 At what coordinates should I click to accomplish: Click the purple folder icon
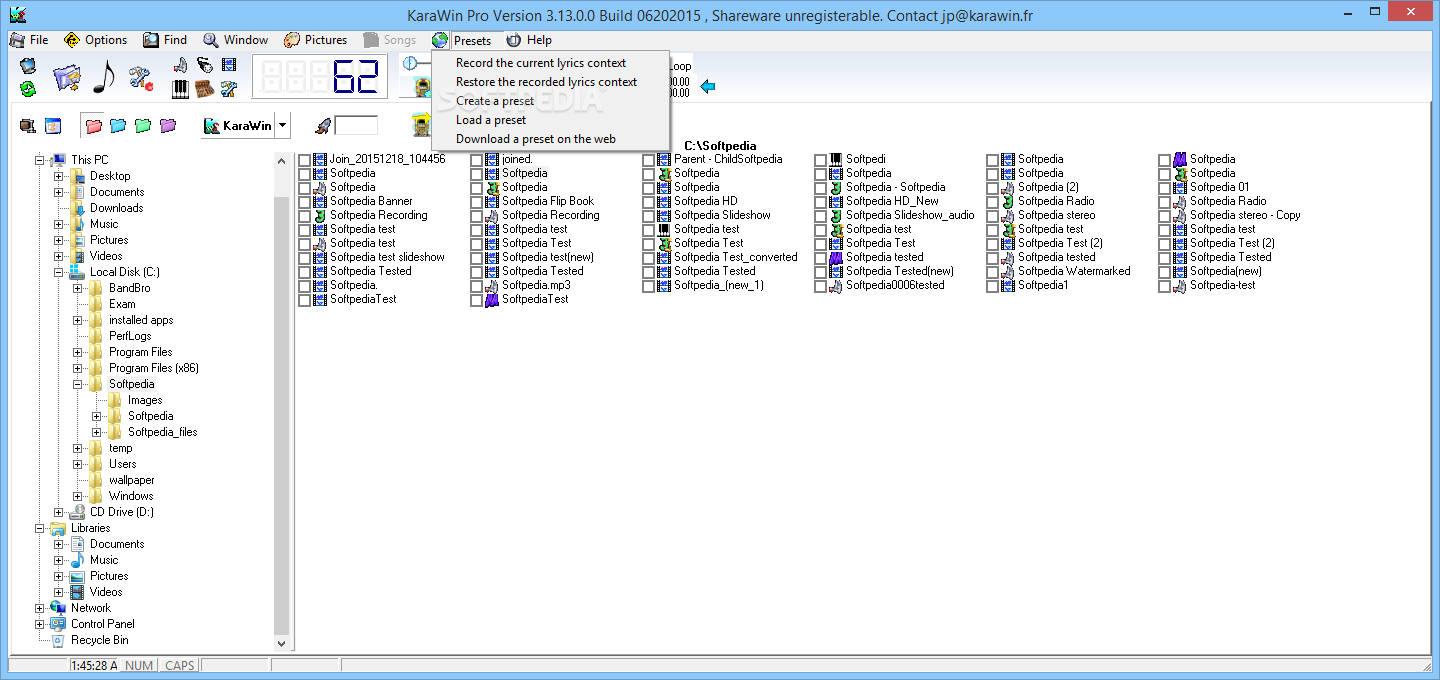[x=168, y=126]
